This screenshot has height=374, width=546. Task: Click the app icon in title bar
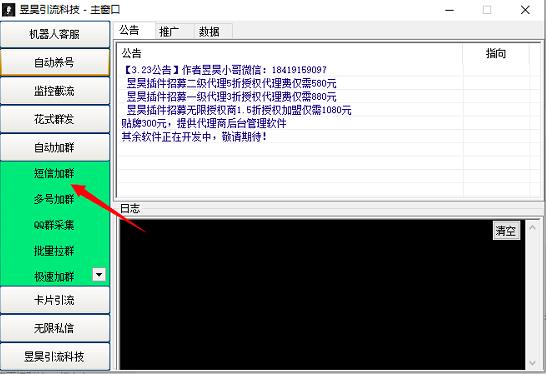pos(8,9)
